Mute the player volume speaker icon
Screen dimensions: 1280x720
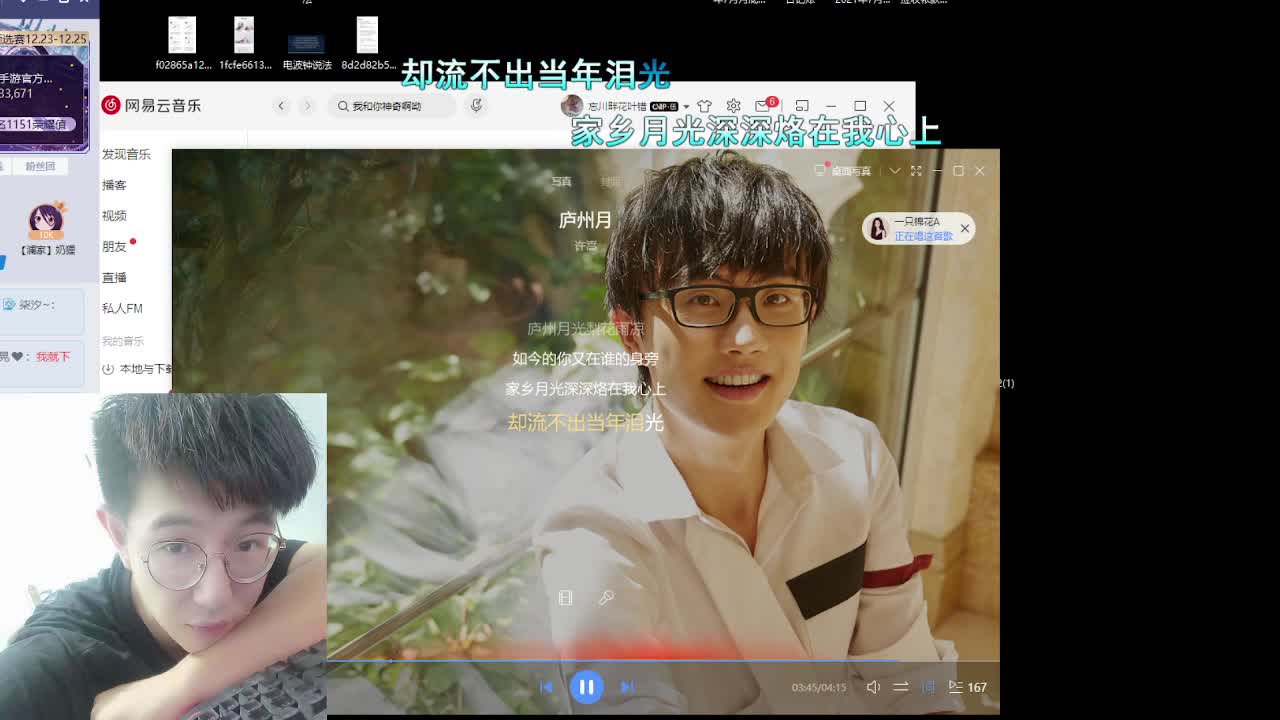(x=873, y=687)
